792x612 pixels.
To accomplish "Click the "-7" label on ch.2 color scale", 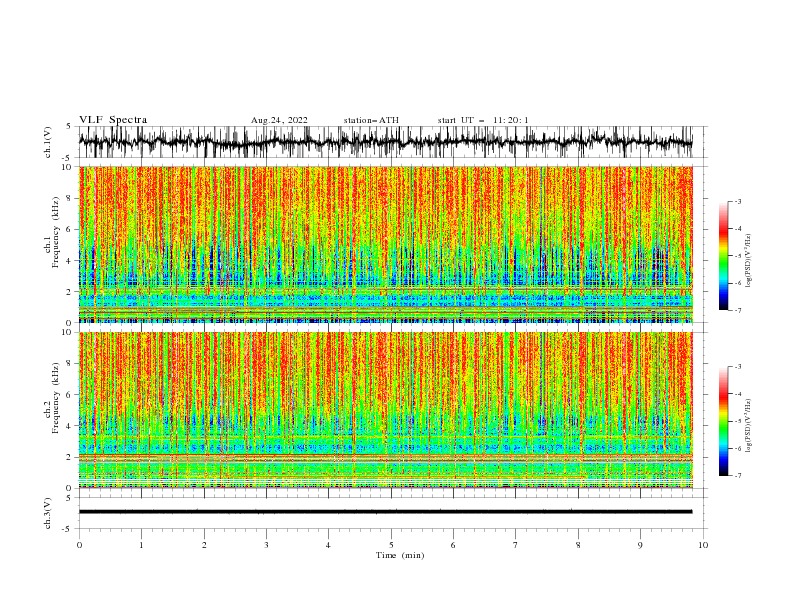I will 737,475.
